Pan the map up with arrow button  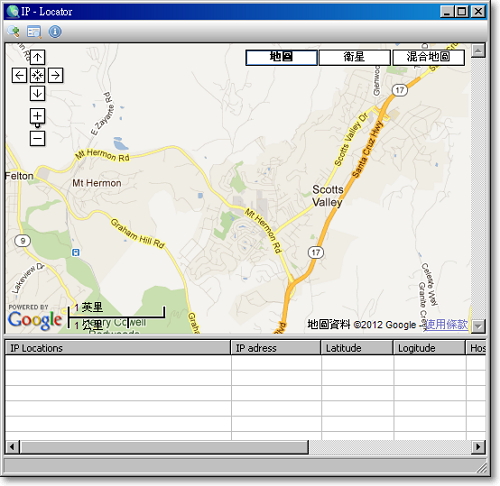(37, 57)
